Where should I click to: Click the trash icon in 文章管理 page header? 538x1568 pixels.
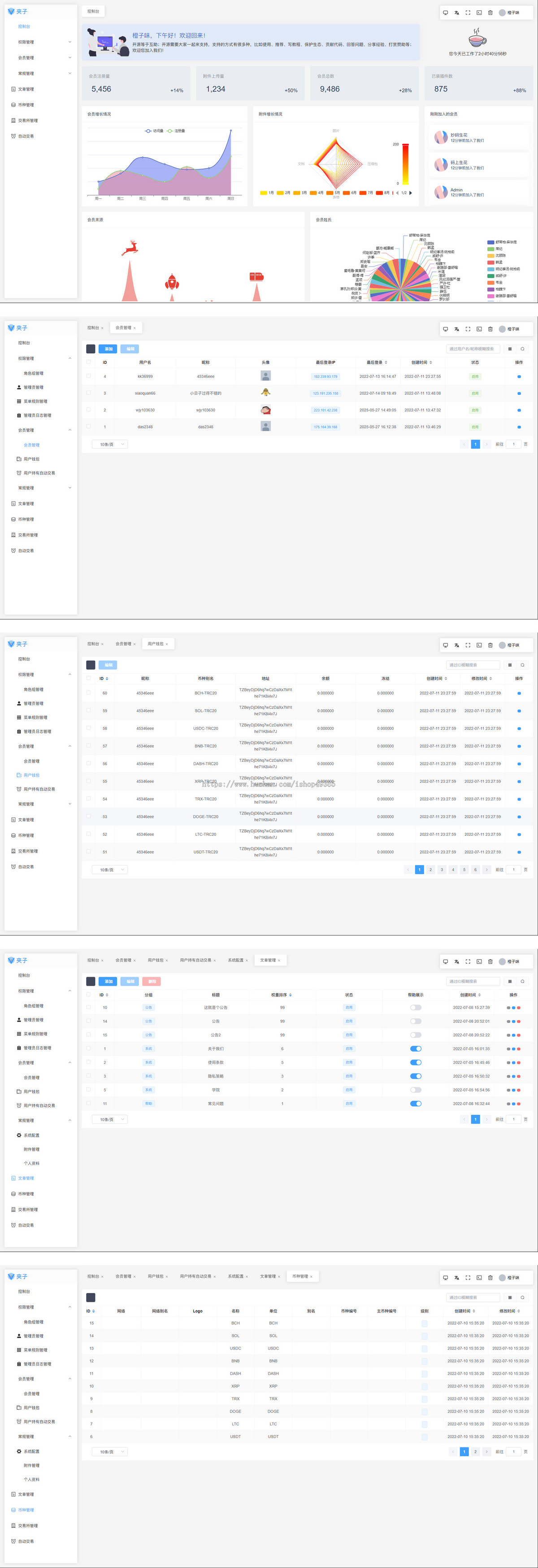click(x=490, y=961)
